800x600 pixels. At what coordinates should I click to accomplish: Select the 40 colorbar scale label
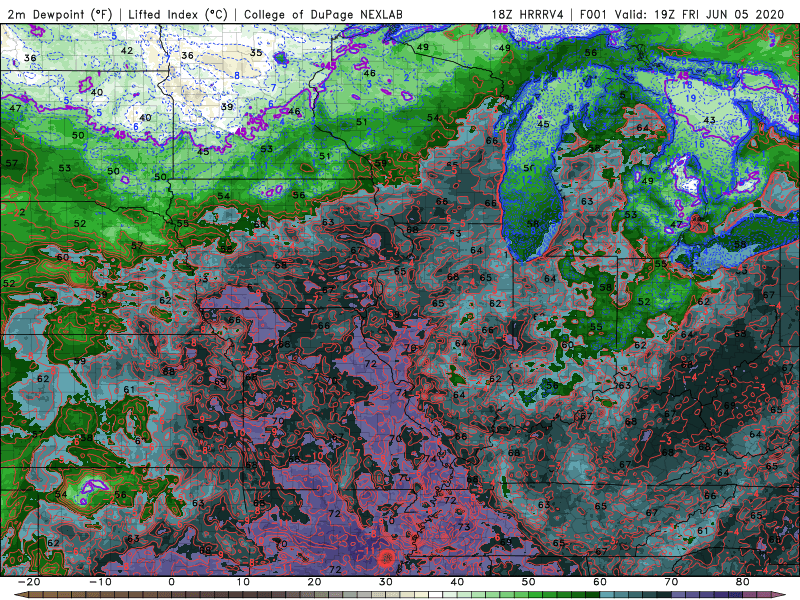(457, 582)
